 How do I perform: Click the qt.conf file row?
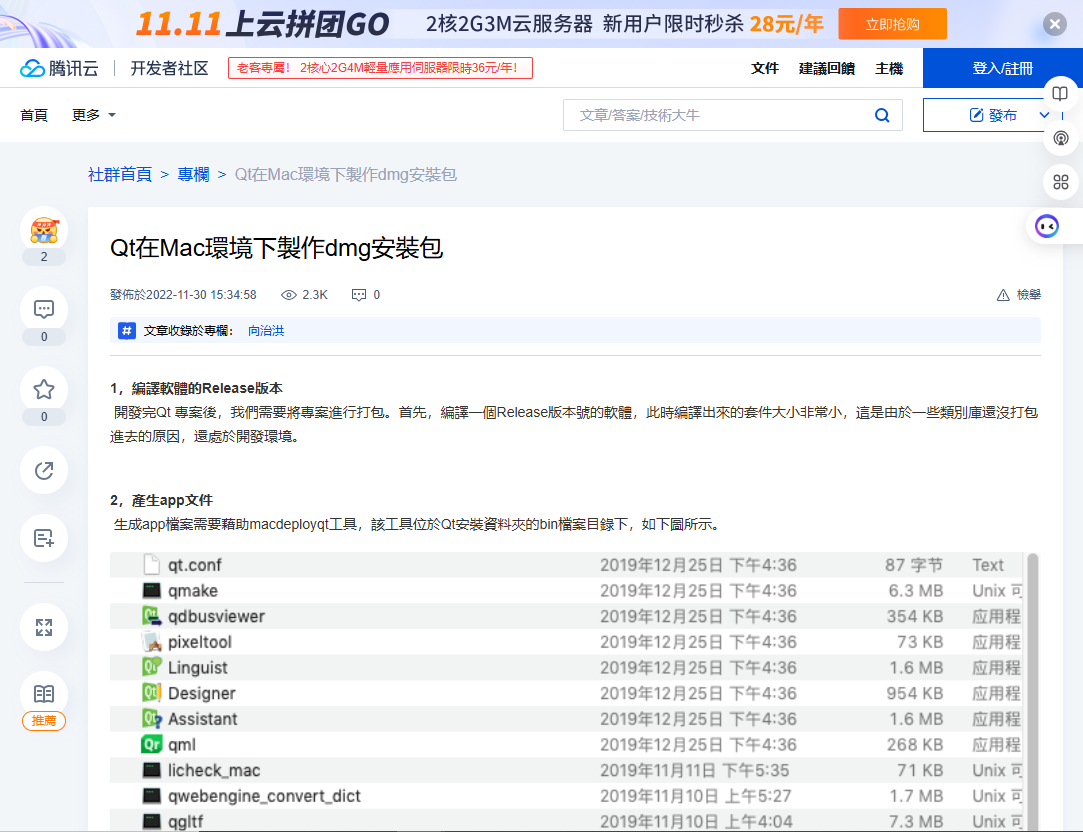(x=567, y=565)
